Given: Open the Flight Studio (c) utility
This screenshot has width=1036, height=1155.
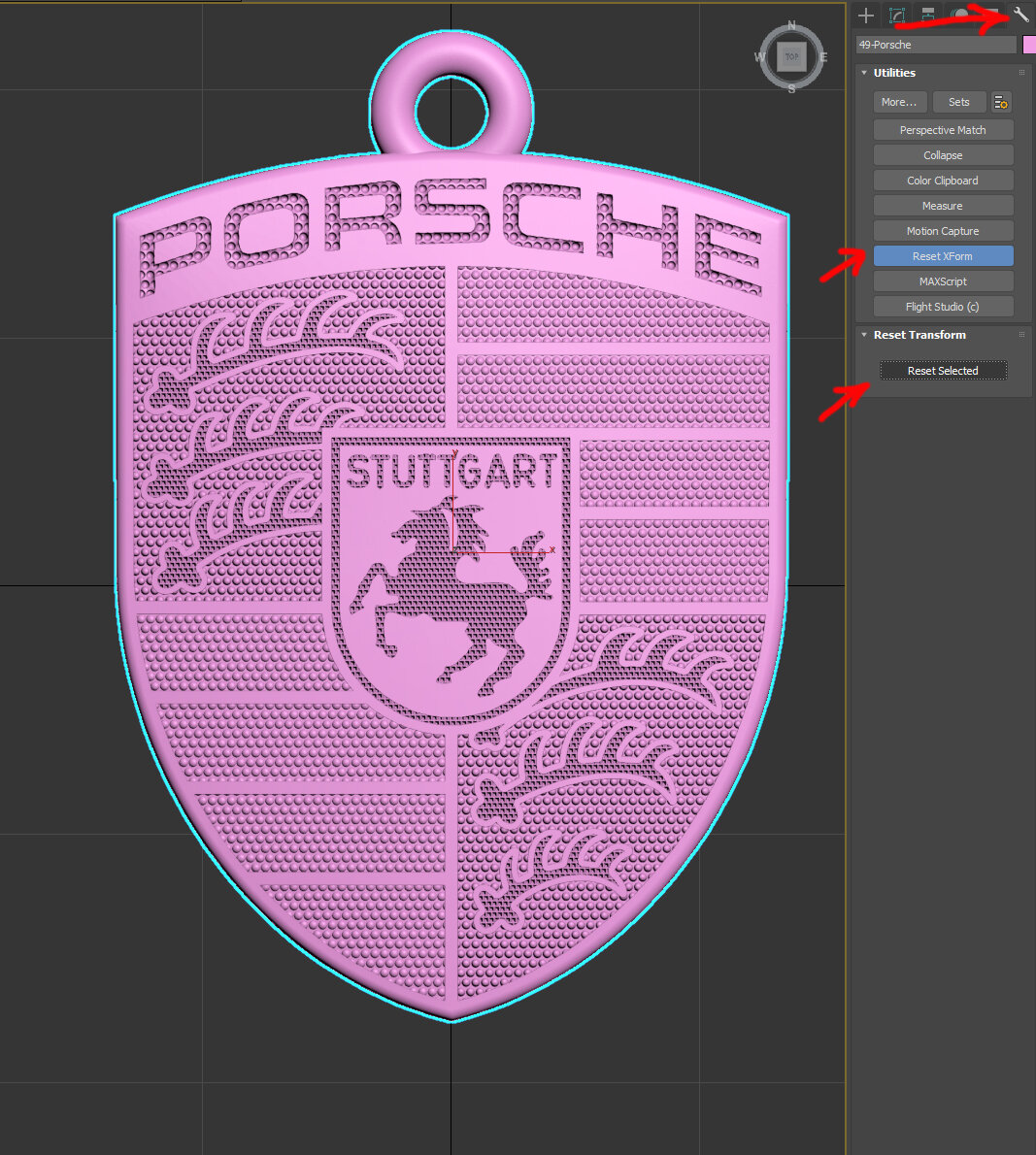Looking at the screenshot, I should coord(943,307).
